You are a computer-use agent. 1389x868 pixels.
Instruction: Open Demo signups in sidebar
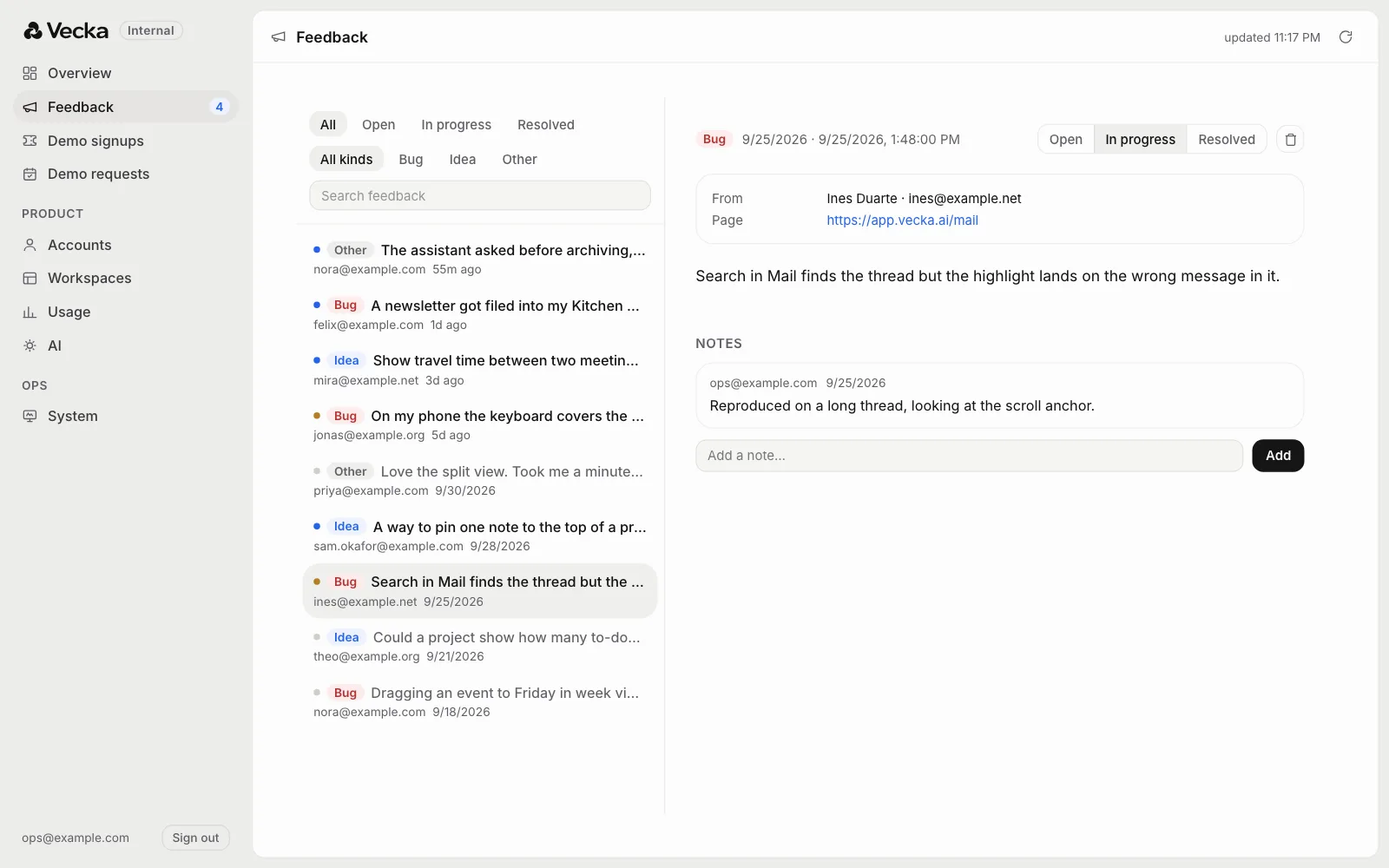[126, 141]
